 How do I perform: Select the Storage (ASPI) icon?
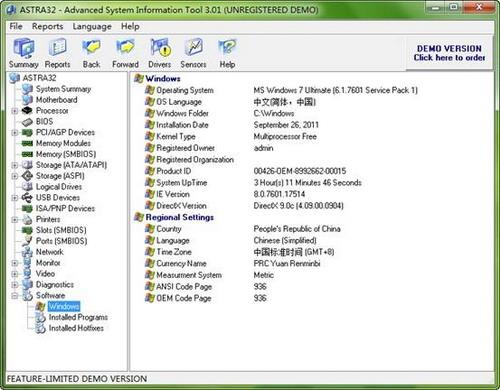pos(27,176)
